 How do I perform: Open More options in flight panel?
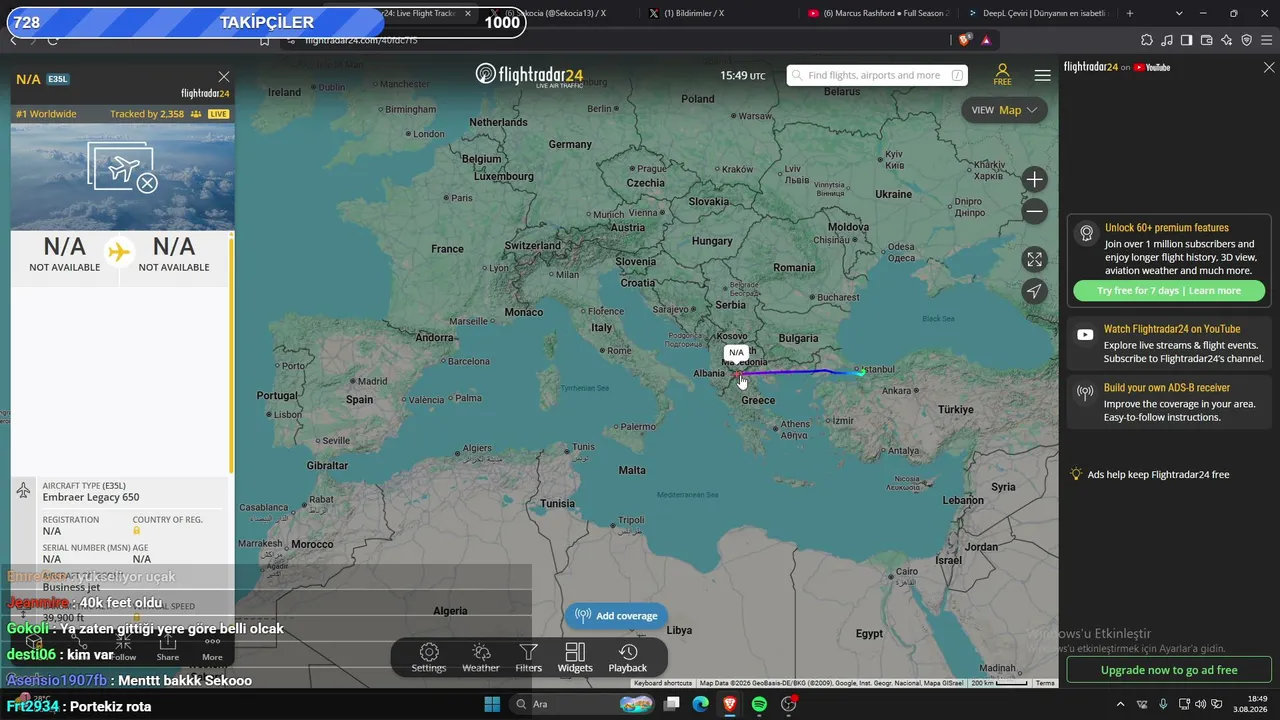click(212, 648)
